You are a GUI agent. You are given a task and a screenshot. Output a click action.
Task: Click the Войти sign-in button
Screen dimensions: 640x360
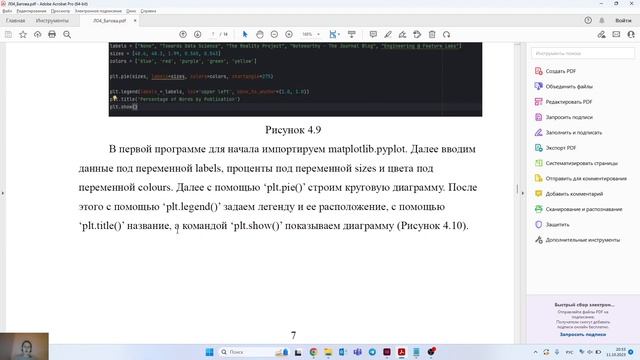tap(623, 20)
